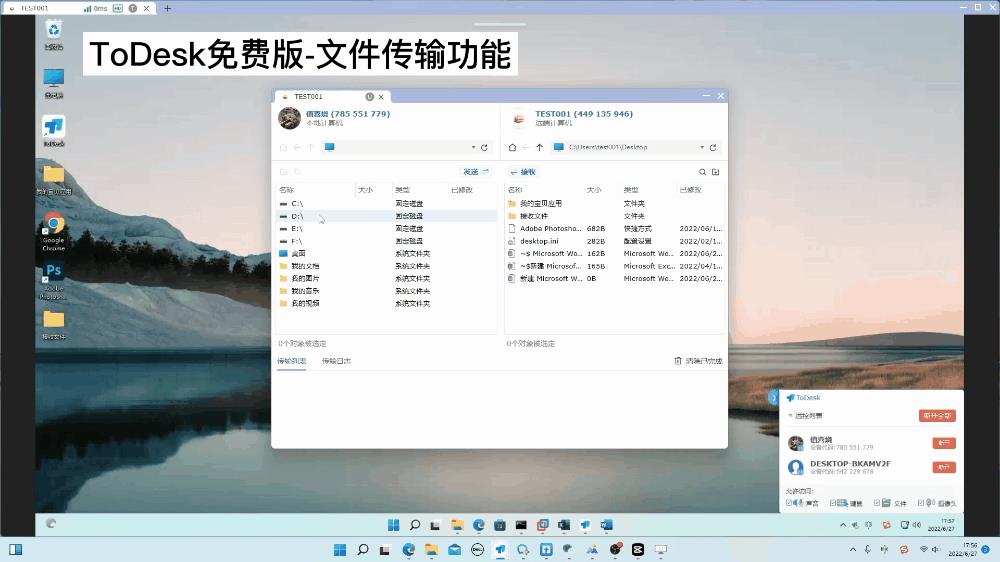The height and width of the screenshot is (562, 1000).
Task: Select the E:\ drive row
Action: 386,228
